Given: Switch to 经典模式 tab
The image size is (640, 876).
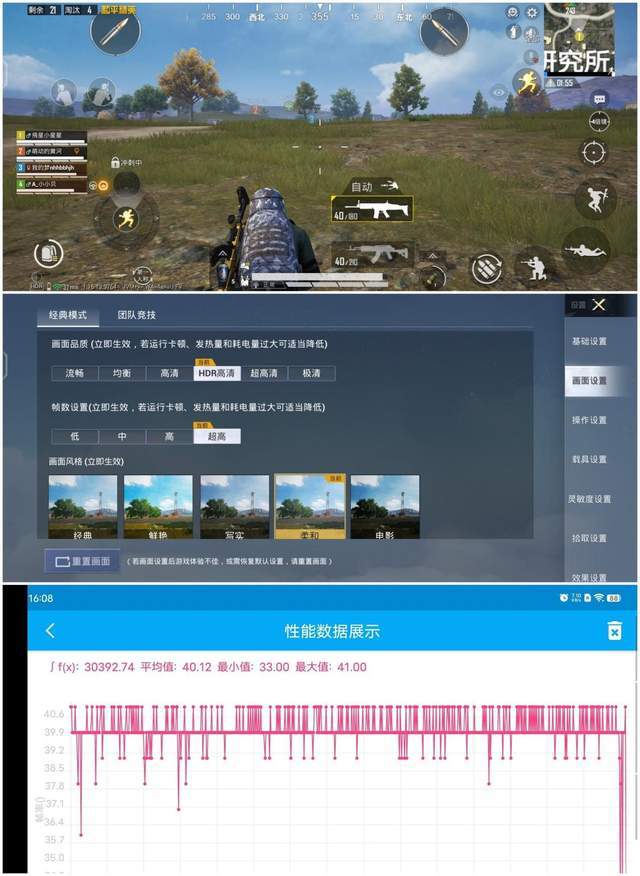Looking at the screenshot, I should (x=68, y=315).
